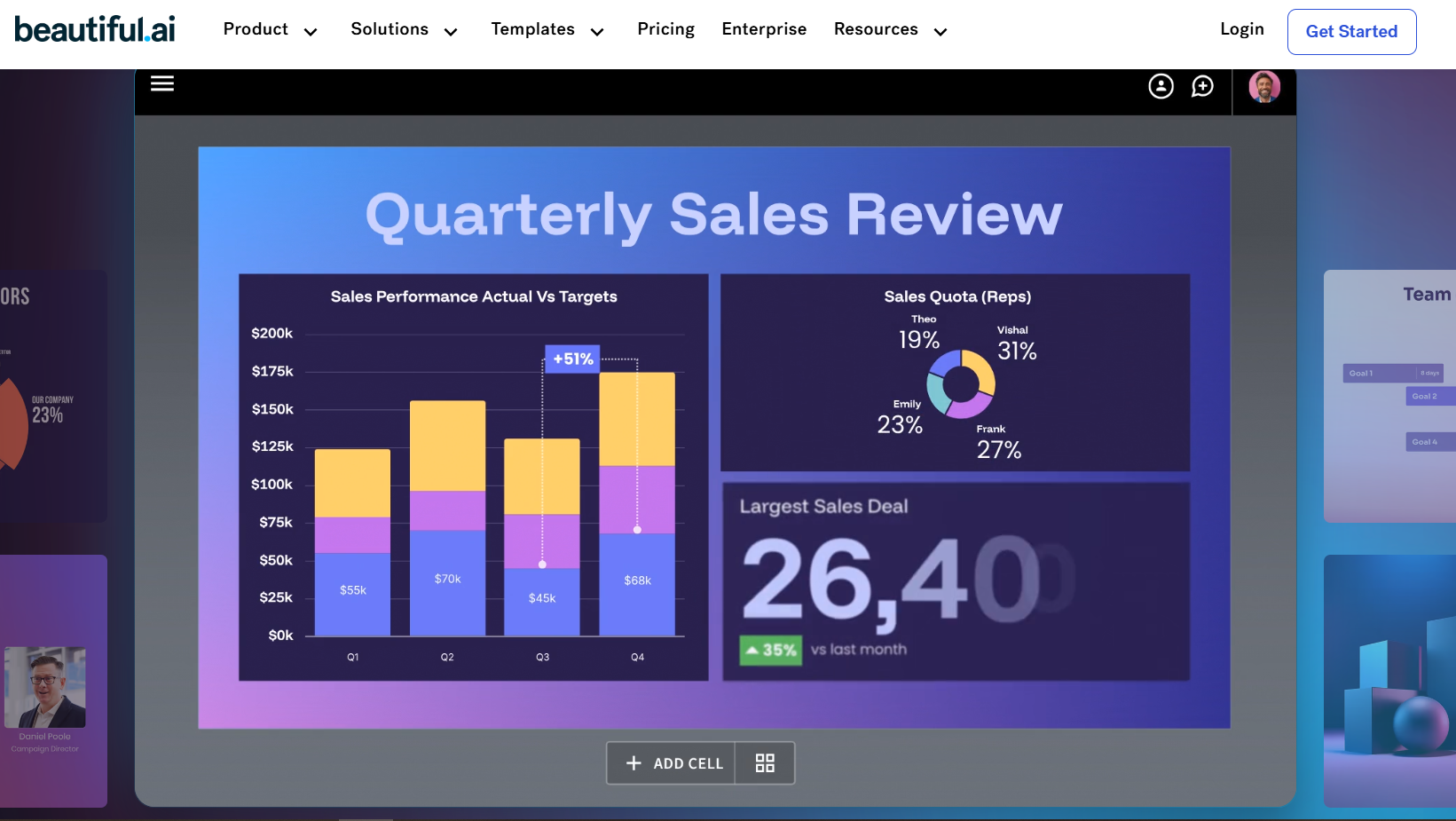Click the add comment speech bubble icon
1456x821 pixels.
point(1202,86)
